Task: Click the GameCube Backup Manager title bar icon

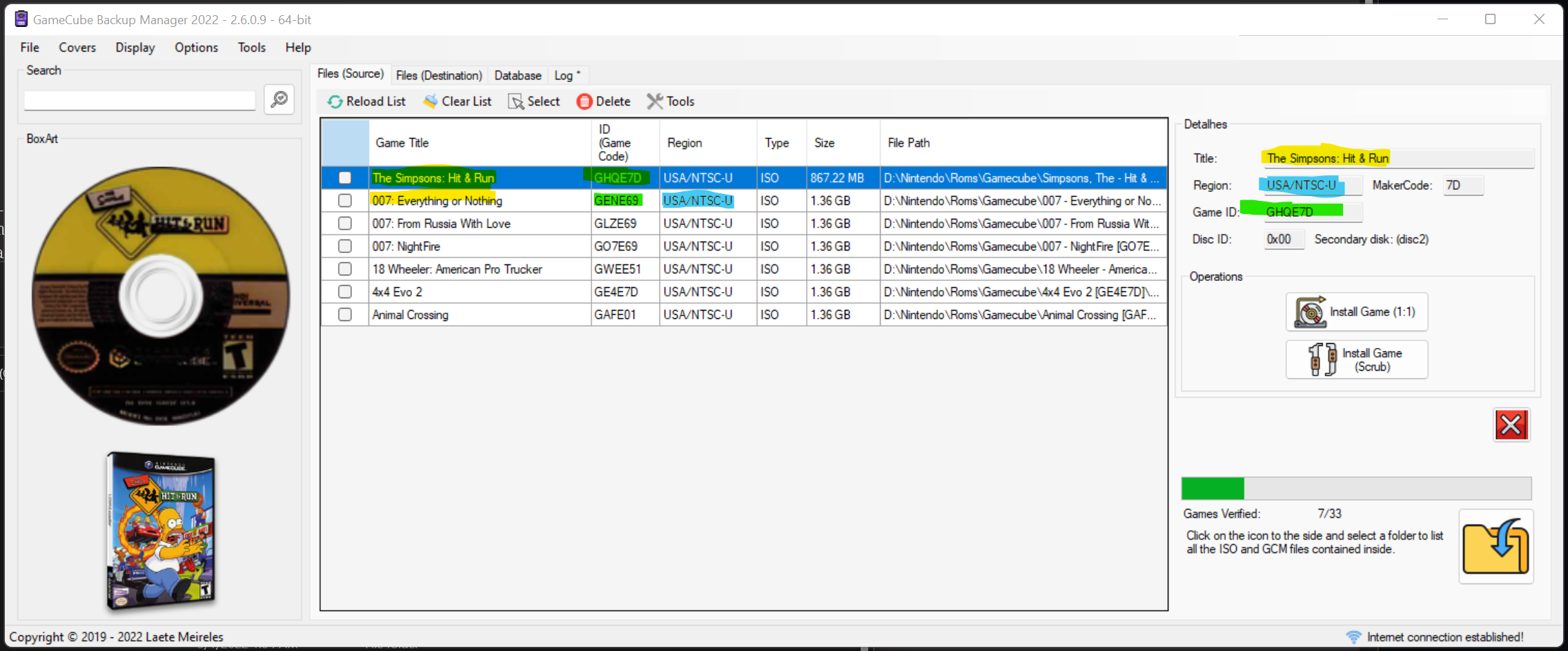Action: pyautogui.click(x=20, y=19)
